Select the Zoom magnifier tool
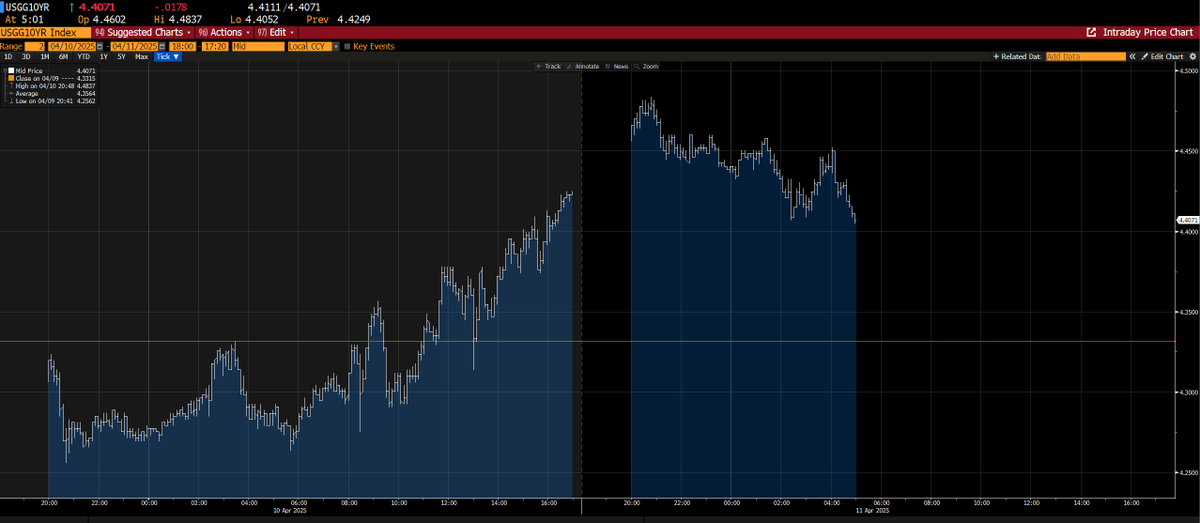1200x523 pixels. [645, 66]
